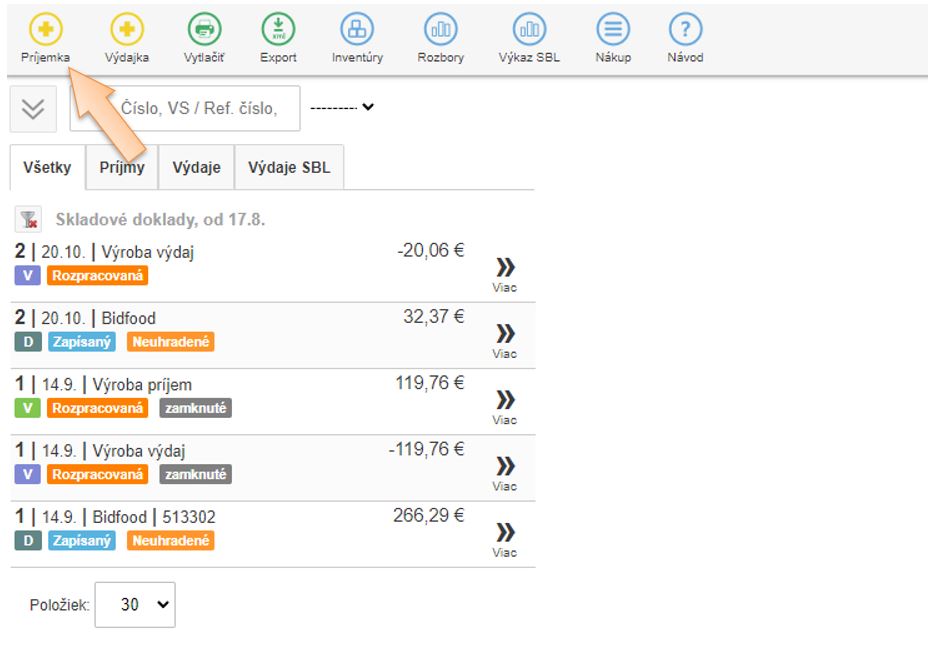
Task: Click the Vytlačiť printer icon
Action: point(204,30)
